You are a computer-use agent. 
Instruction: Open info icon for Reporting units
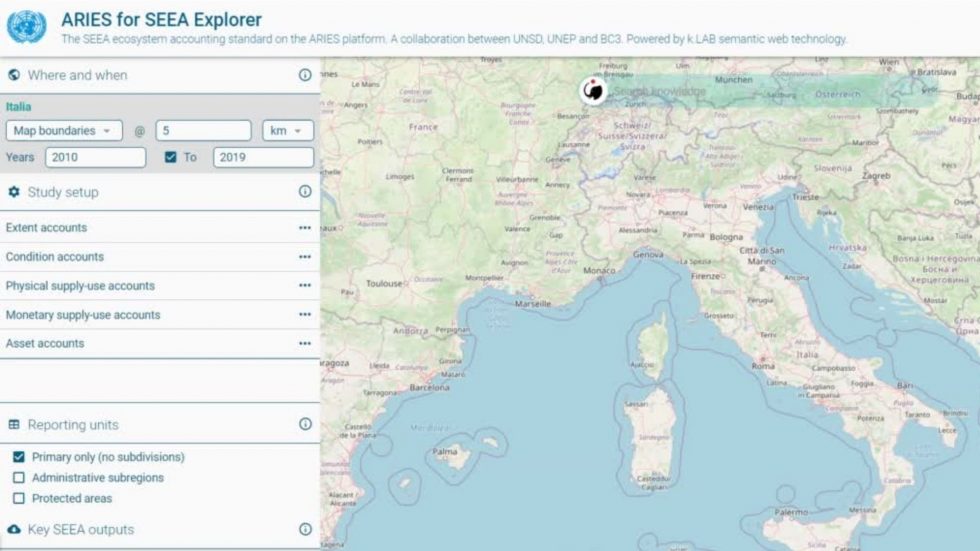[305, 424]
